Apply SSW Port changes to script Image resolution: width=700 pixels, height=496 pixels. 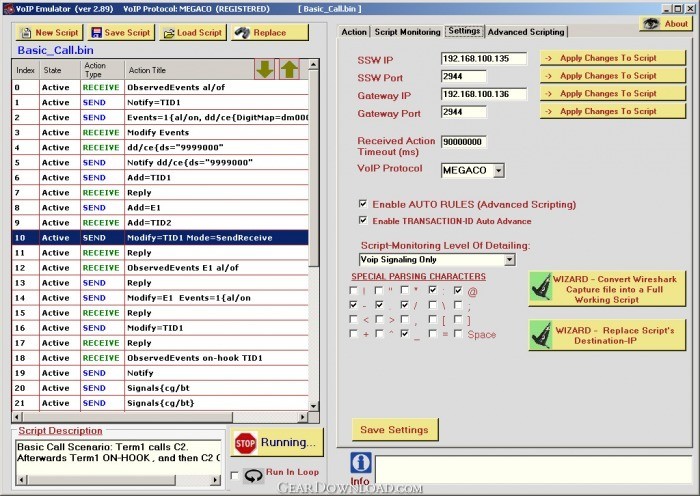(612, 76)
